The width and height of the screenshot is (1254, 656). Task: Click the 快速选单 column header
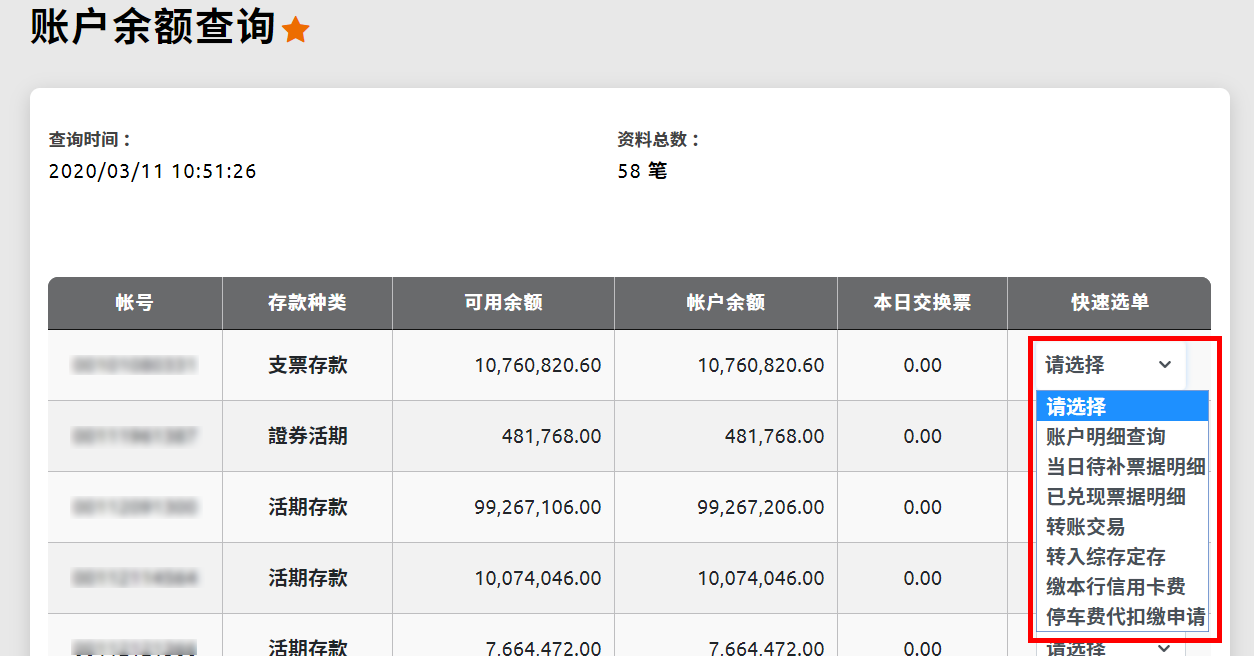[x=1109, y=303]
